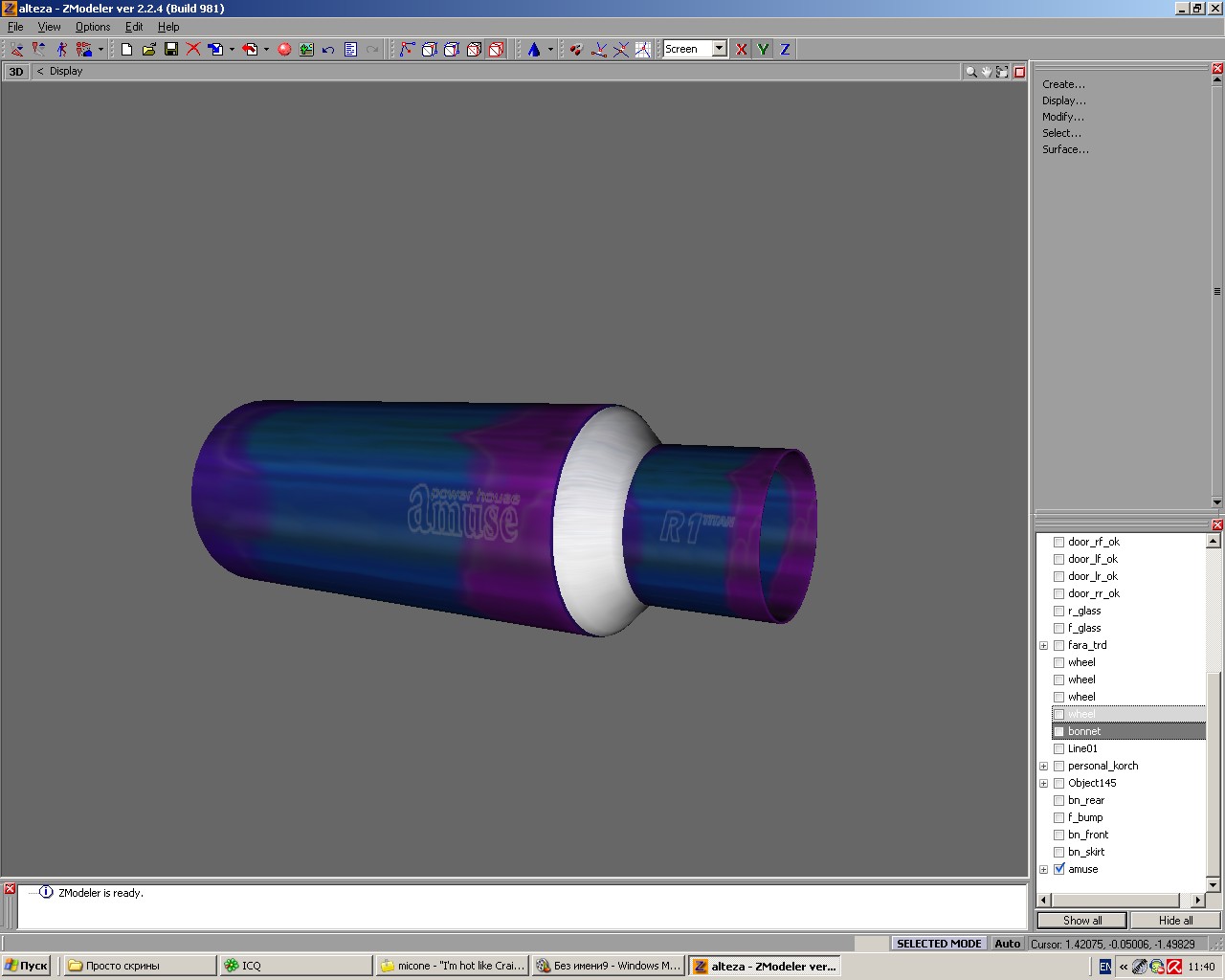Click the Import toolbar icon

tap(215, 49)
